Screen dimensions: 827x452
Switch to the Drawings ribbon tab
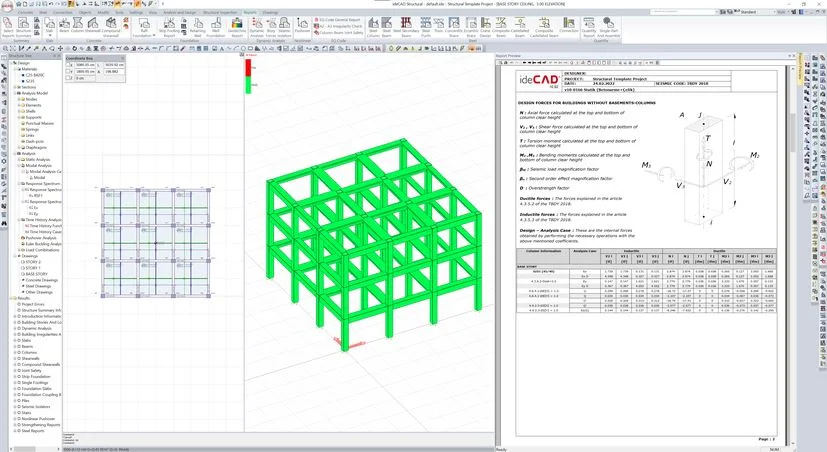coord(270,12)
